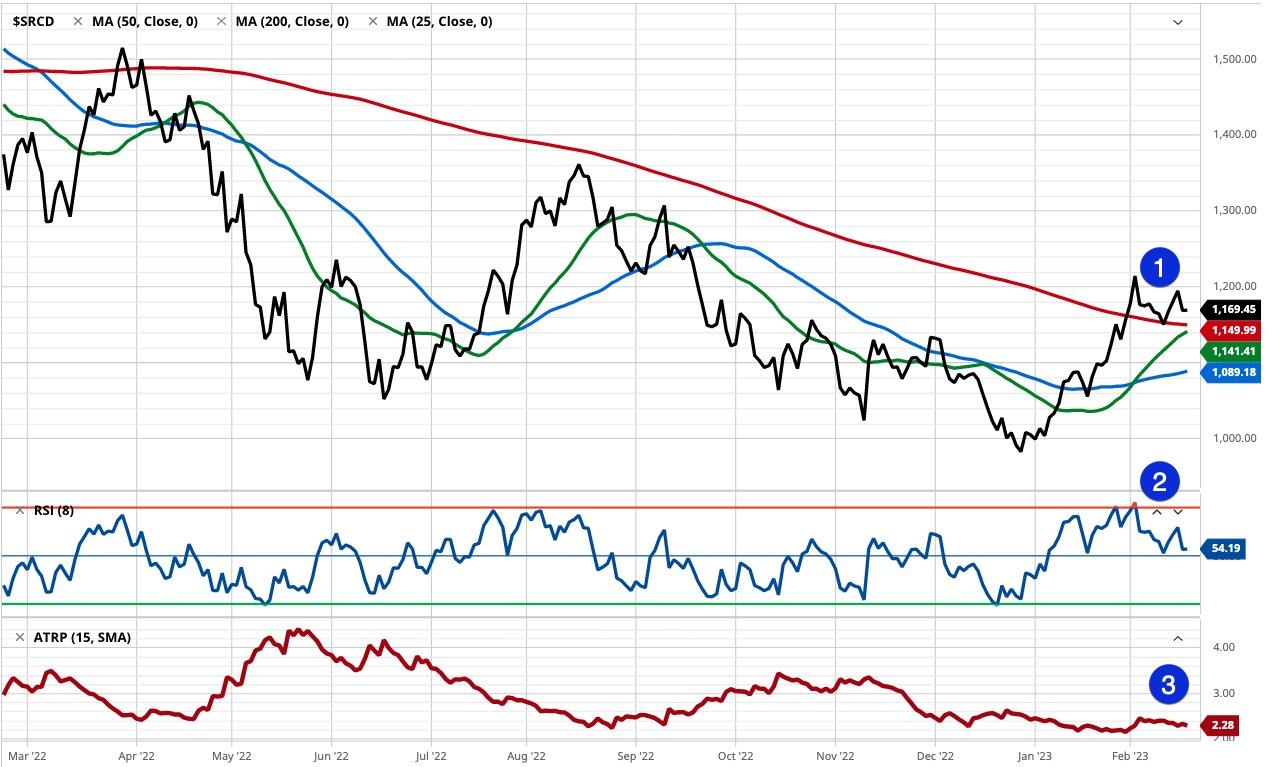The height and width of the screenshot is (767, 1268).
Task: Click the Aug '22 date label
Action: tap(527, 757)
